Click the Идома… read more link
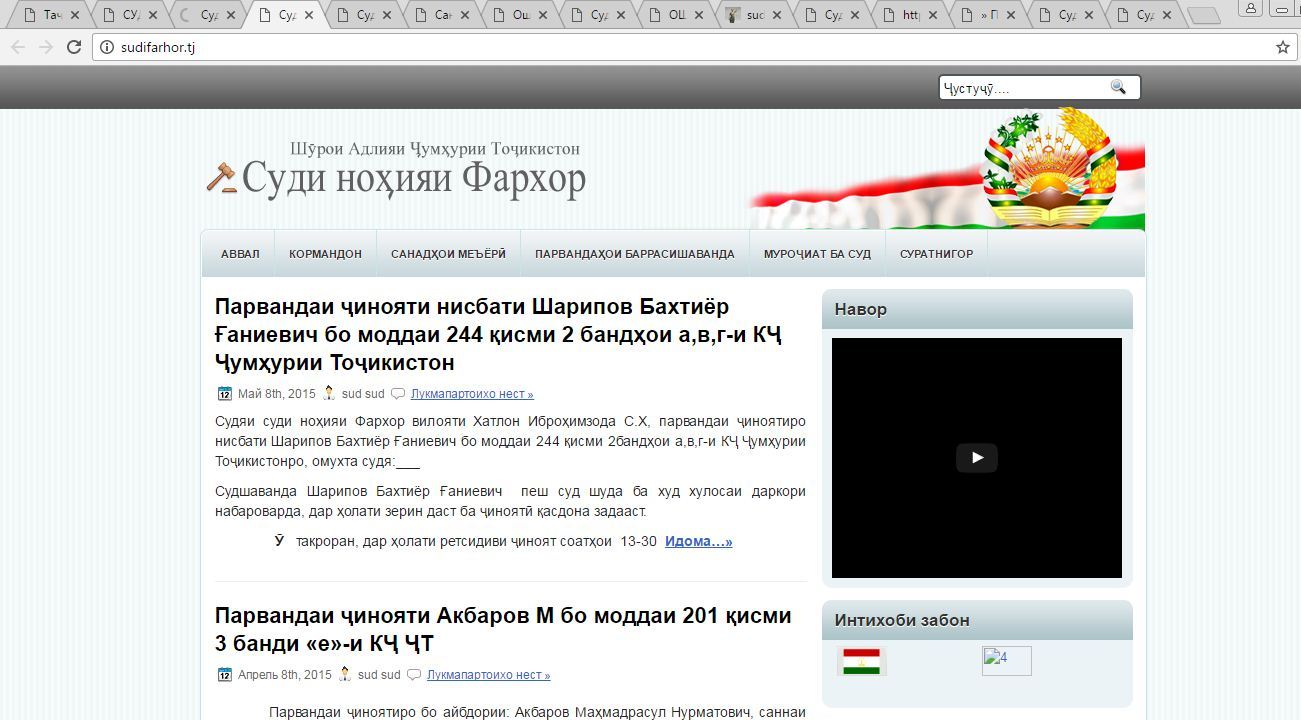This screenshot has width=1301, height=720. pos(698,541)
